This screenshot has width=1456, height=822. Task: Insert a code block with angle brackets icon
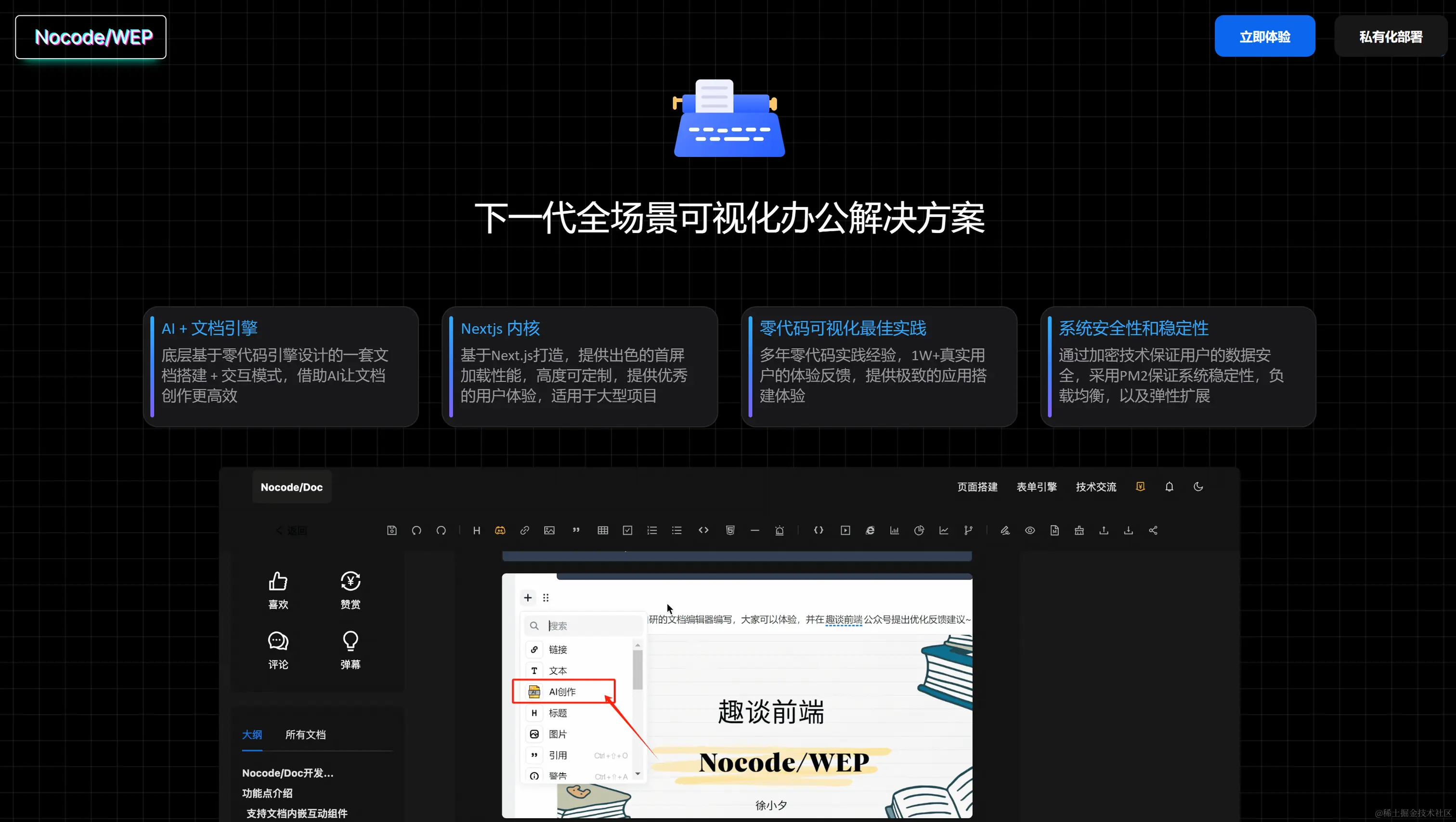pyautogui.click(x=704, y=530)
